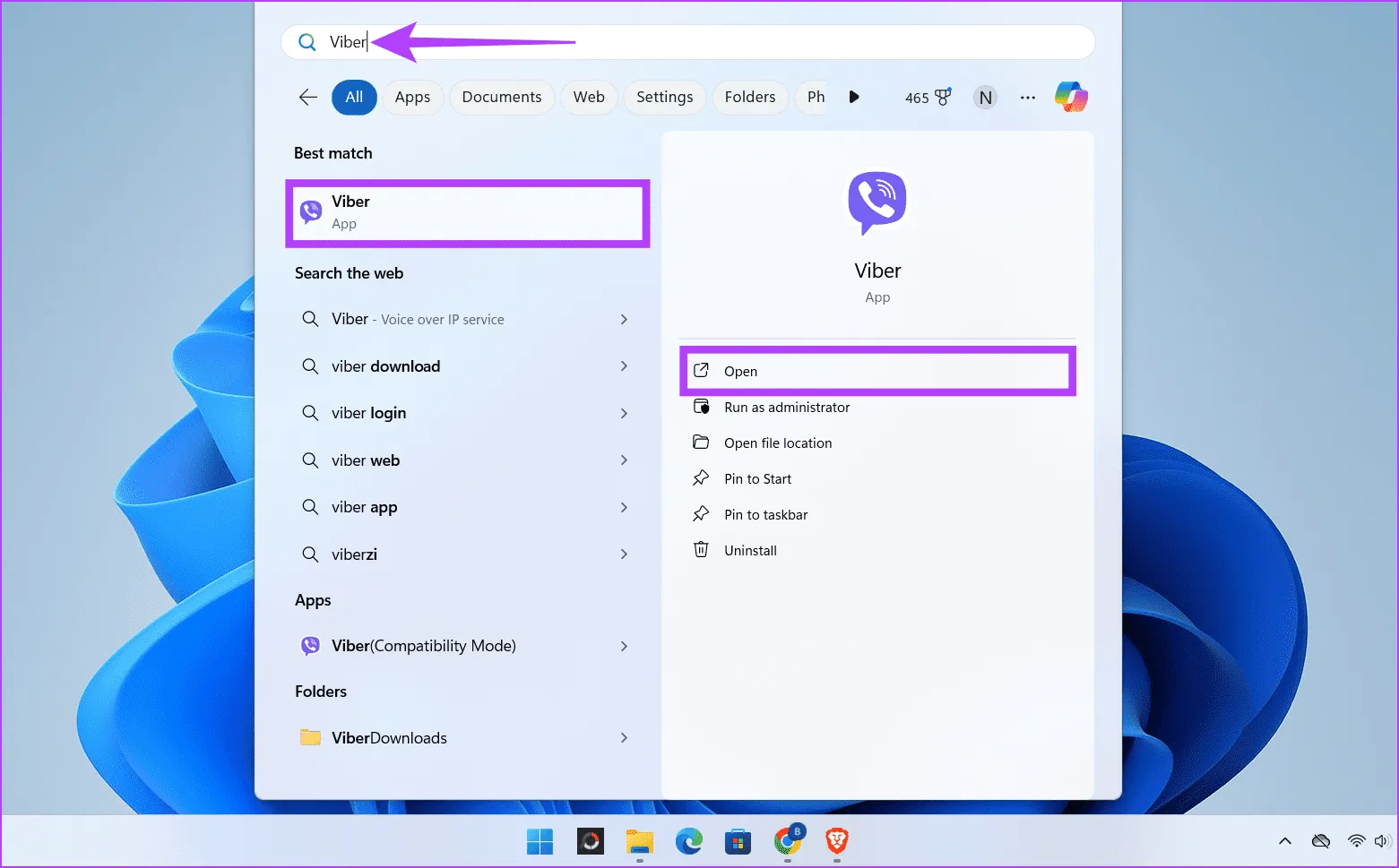Mute system volume via speaker icon
Viewport: 1399px width, 868px height.
(x=1382, y=841)
